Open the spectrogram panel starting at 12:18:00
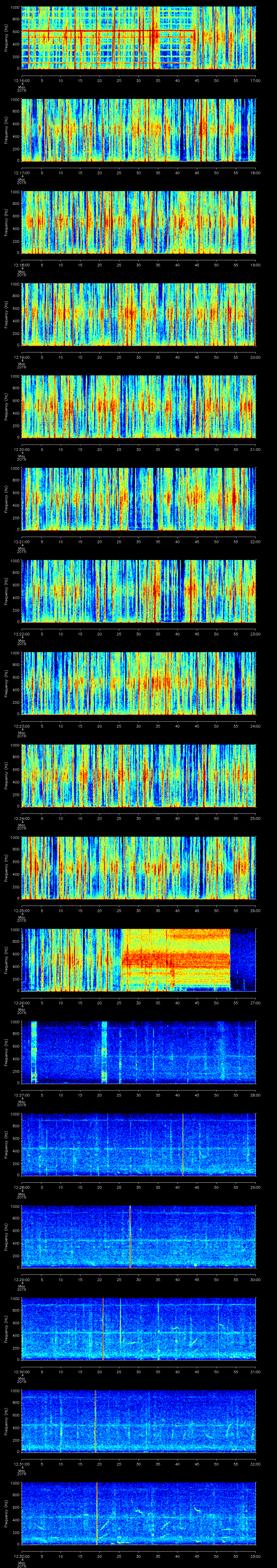277x1568 pixels. [x=138, y=222]
